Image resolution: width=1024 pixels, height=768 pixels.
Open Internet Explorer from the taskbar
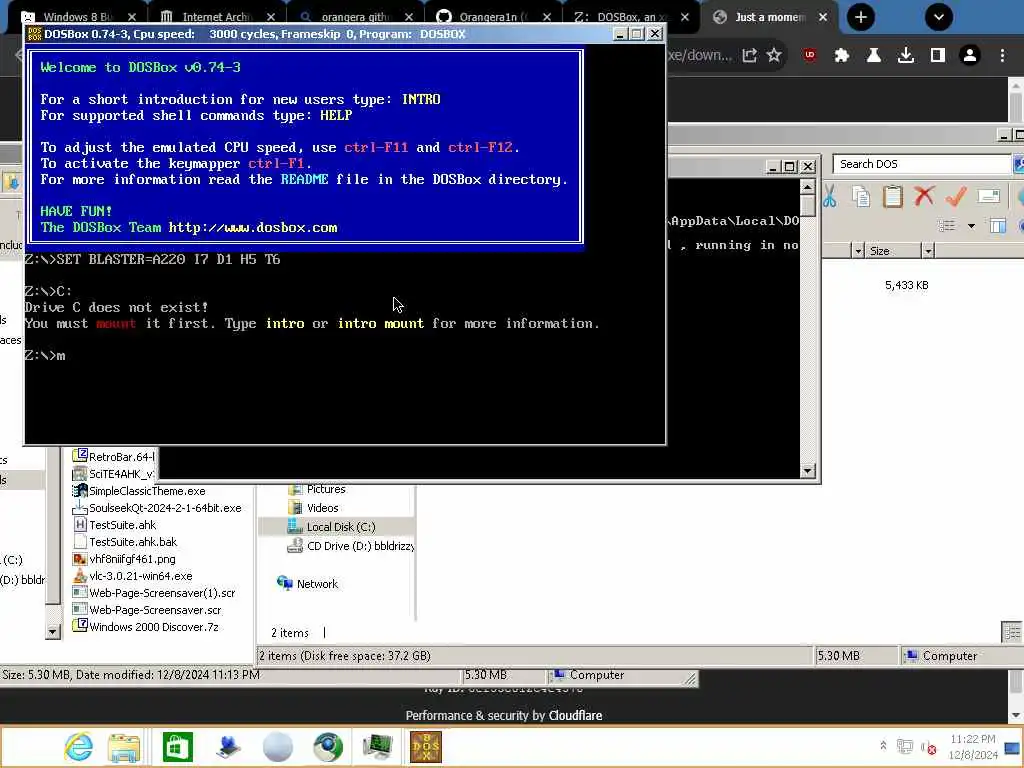click(78, 747)
